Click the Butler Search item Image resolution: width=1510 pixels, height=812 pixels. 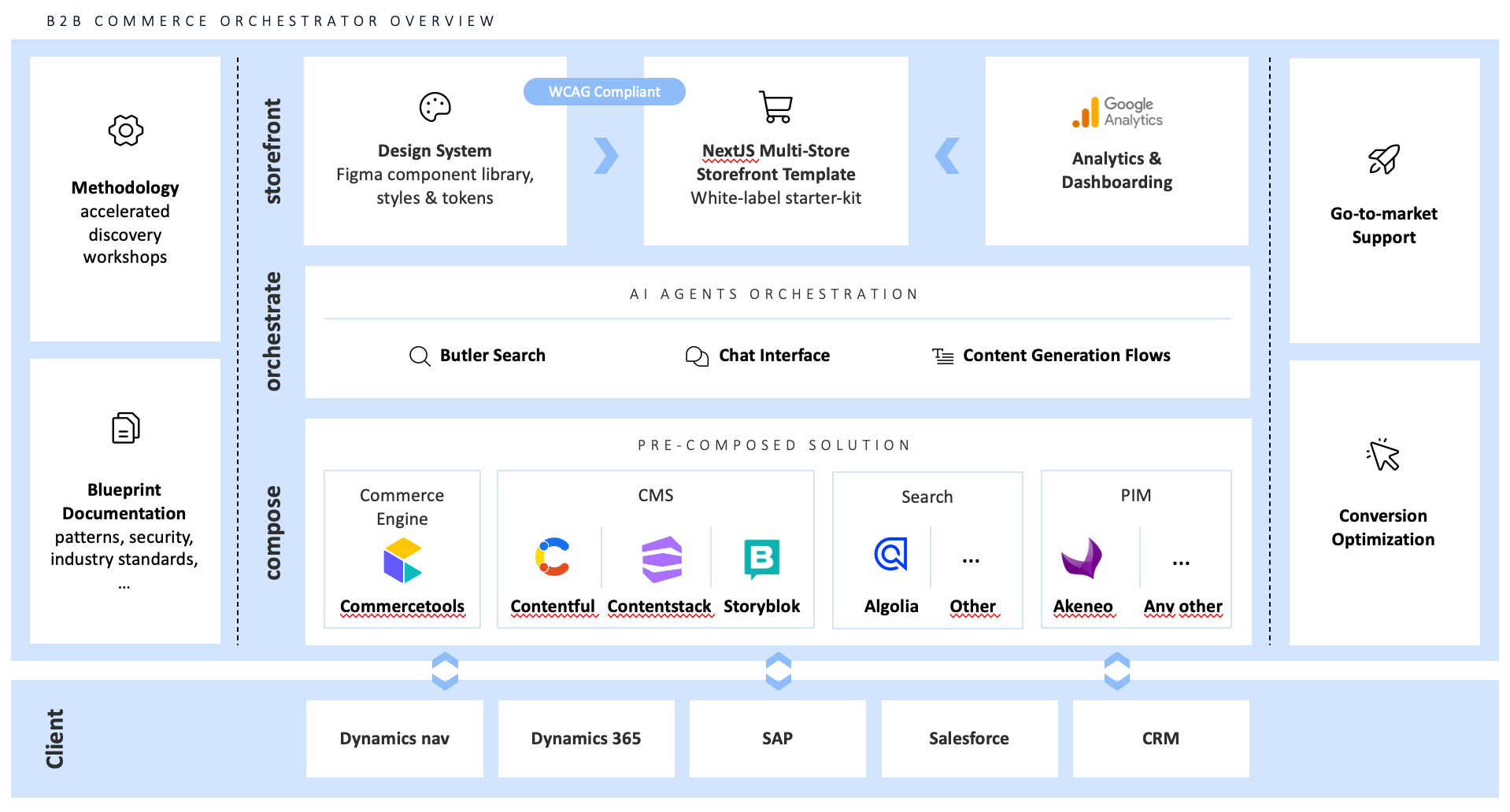[477, 356]
